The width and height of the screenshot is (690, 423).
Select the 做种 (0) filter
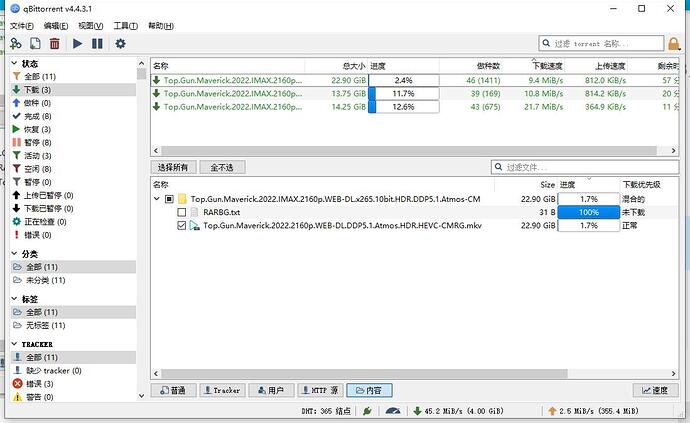(73, 103)
